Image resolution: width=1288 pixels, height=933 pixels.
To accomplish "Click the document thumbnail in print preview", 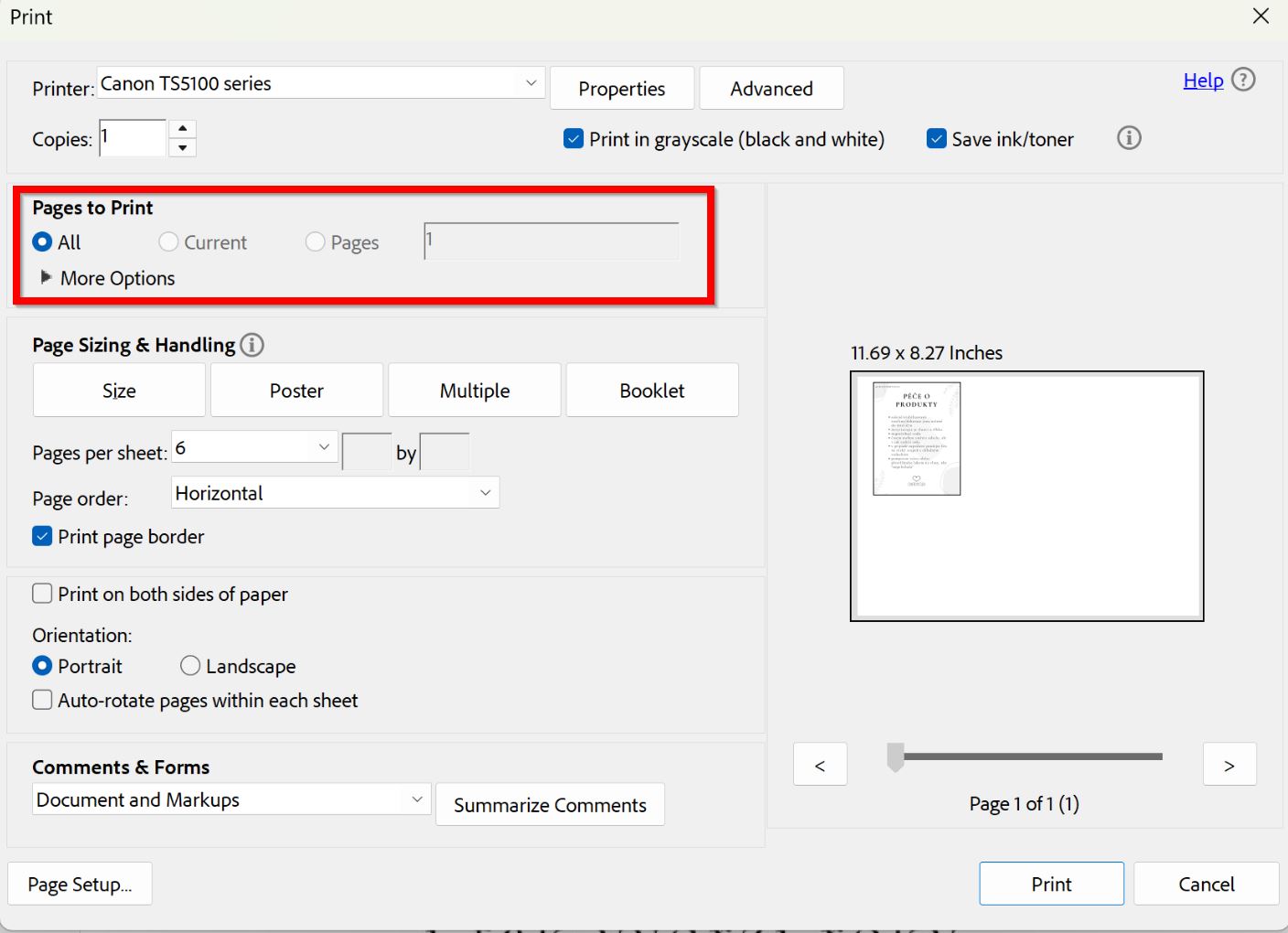I will point(917,439).
